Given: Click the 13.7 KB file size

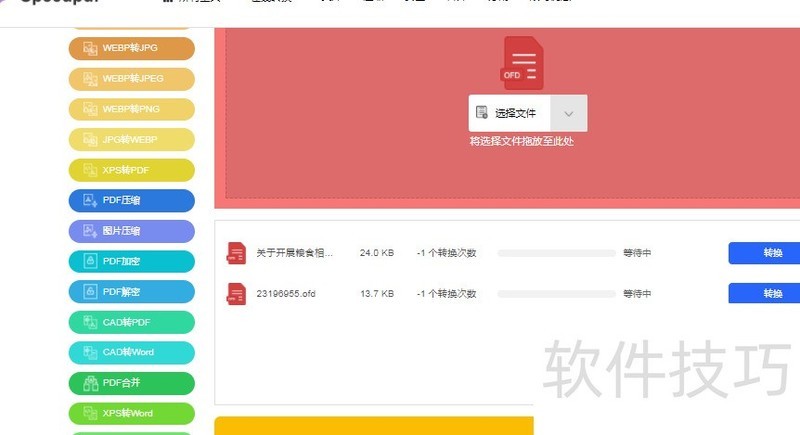Looking at the screenshot, I should pos(377,294).
